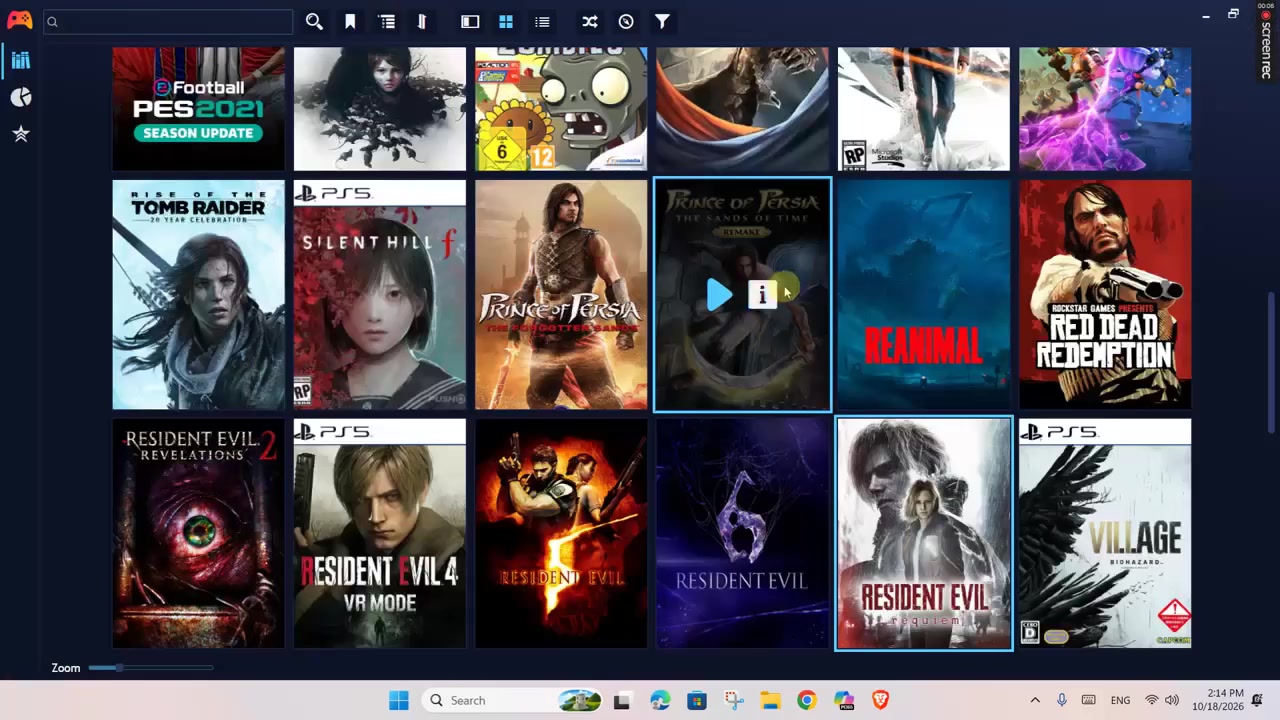
Task: Select Resident Evil Requiem cover
Action: pyautogui.click(x=924, y=534)
